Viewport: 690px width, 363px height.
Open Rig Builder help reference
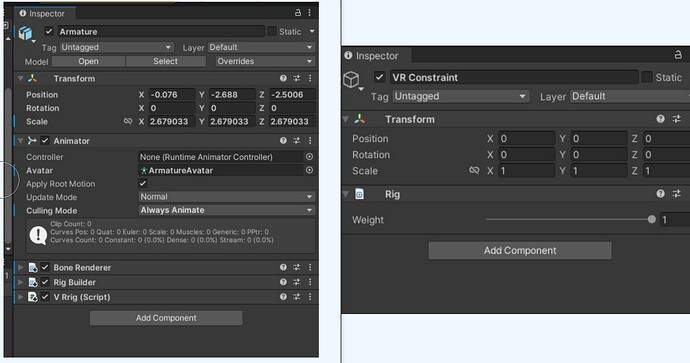(283, 282)
